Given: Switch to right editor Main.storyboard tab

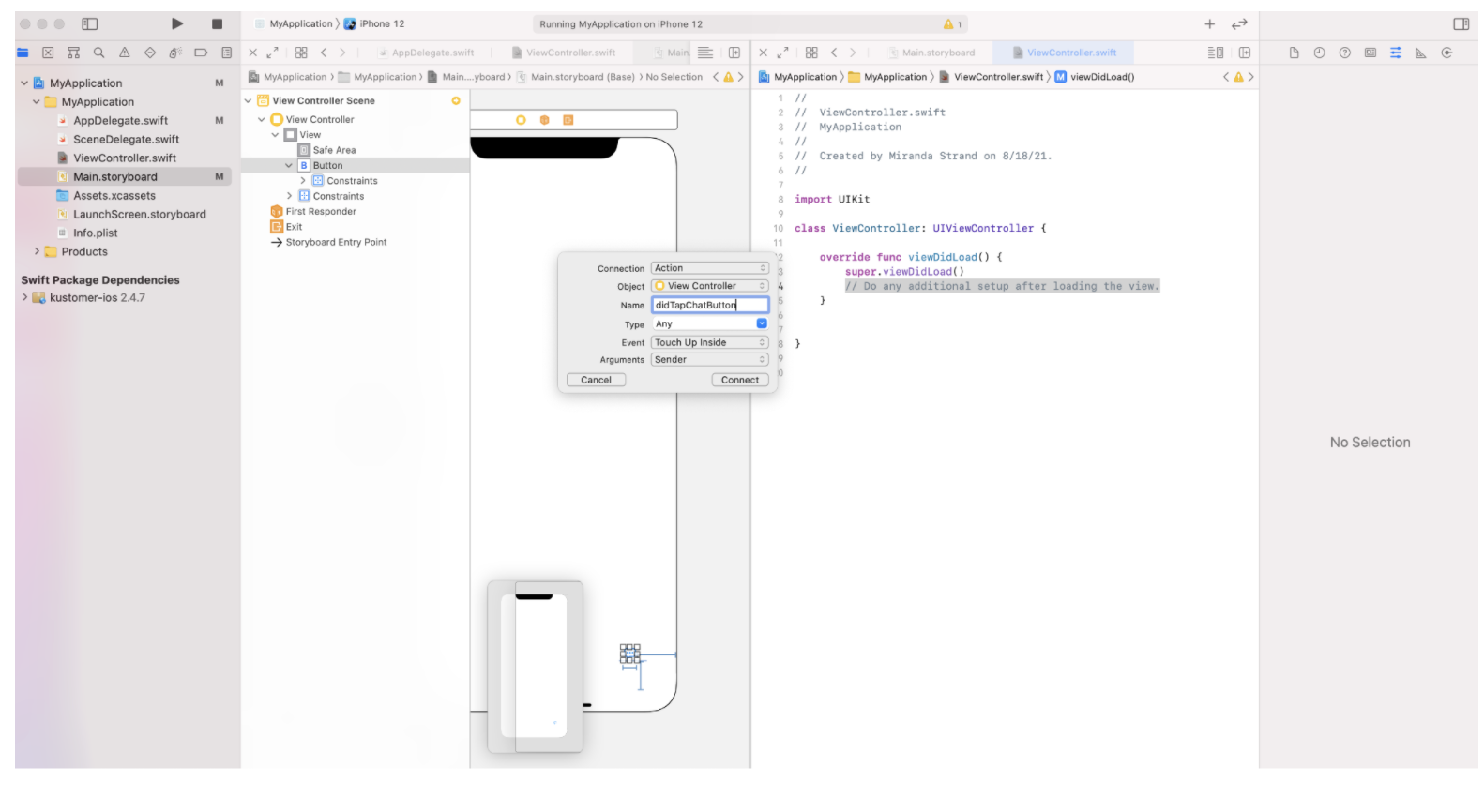Looking at the screenshot, I should coord(931,53).
